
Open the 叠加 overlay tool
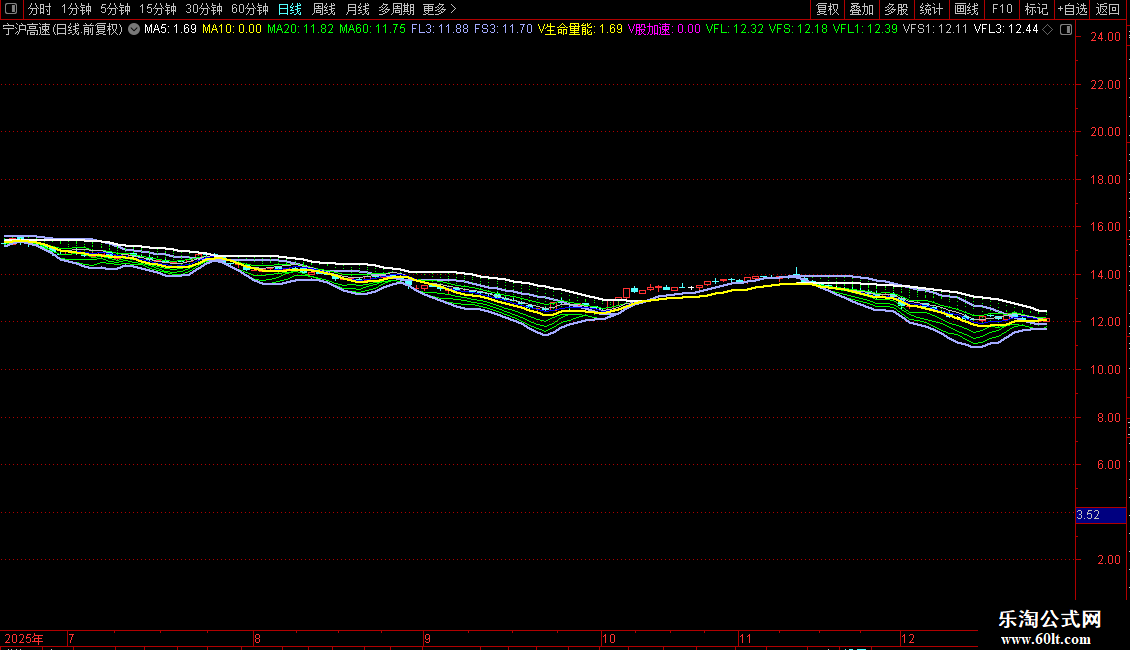(861, 9)
